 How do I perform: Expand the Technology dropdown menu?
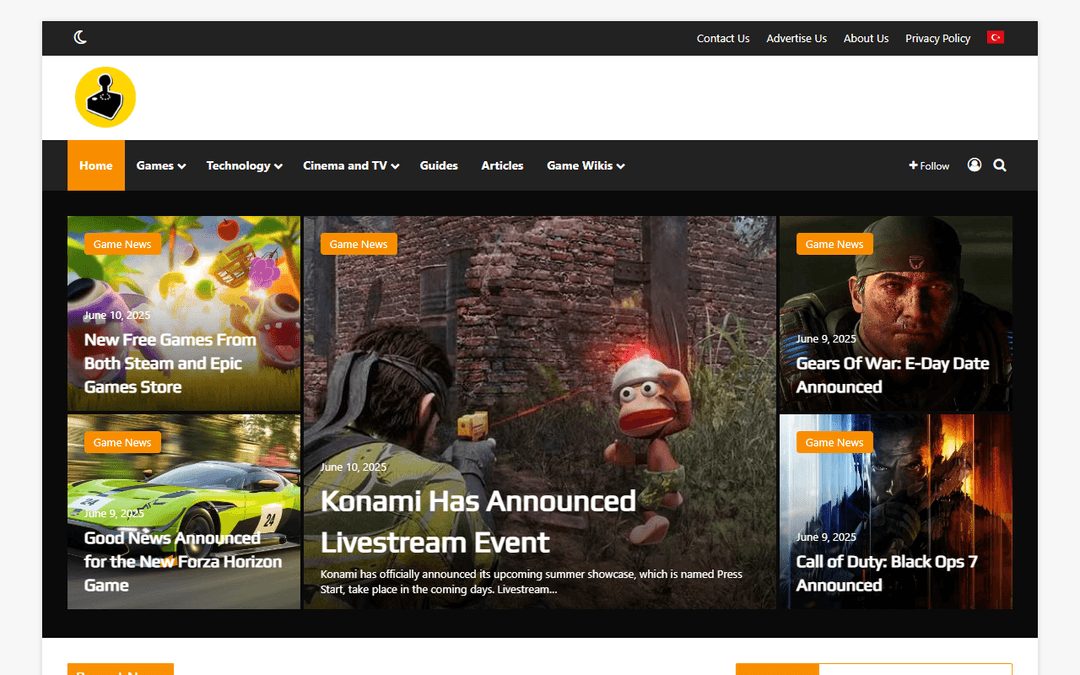(244, 165)
